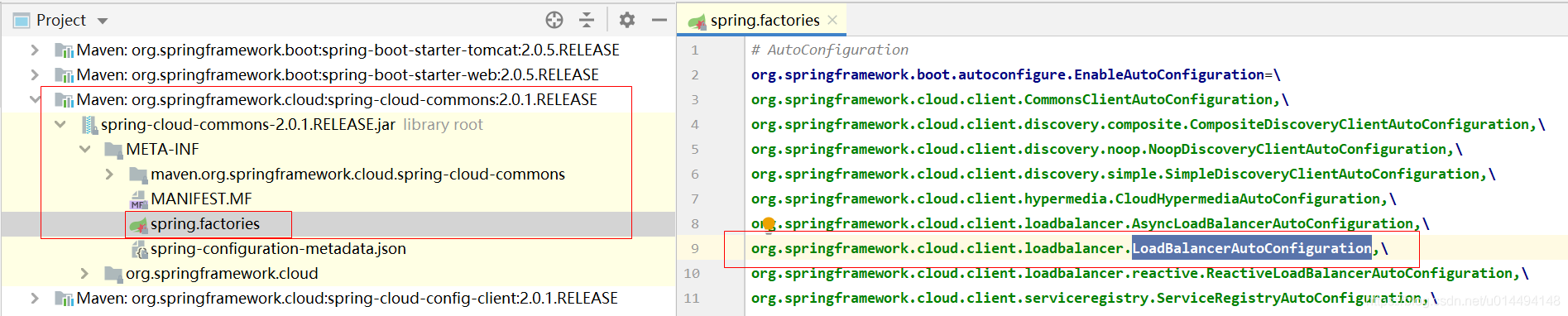
Task: Click META-INF folder icon
Action: (113, 150)
